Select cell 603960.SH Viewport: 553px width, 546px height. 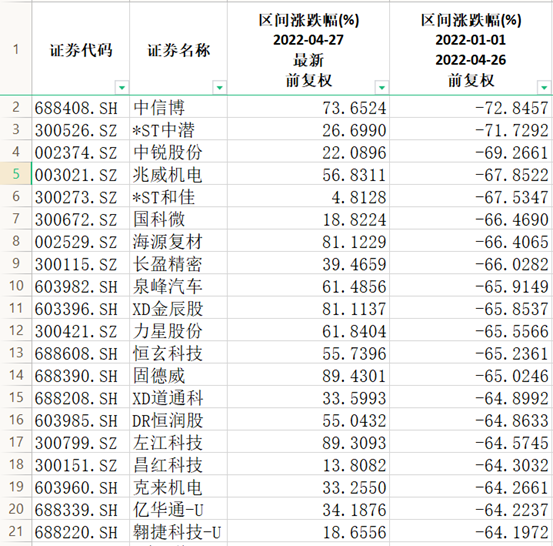[x=81, y=487]
